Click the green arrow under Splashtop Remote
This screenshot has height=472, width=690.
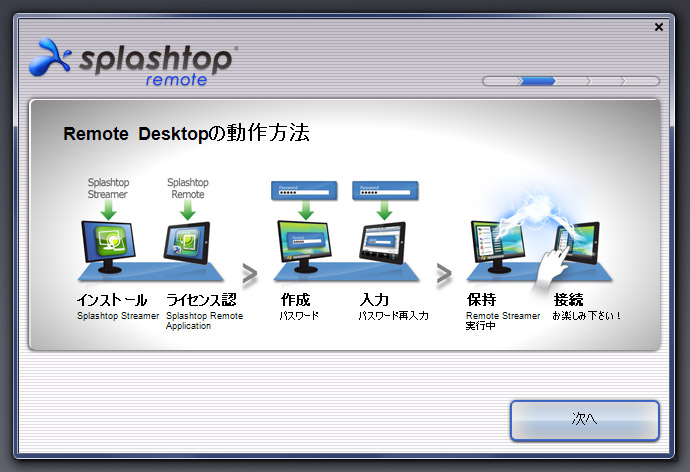pos(188,210)
